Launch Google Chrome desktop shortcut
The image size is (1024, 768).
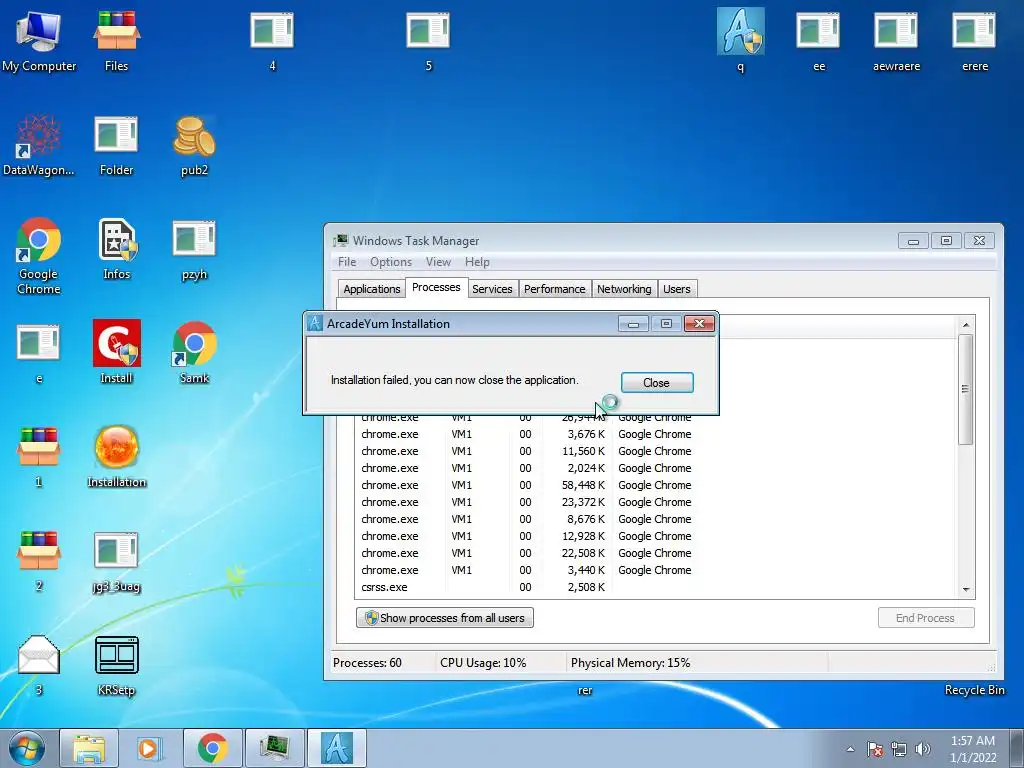(x=39, y=255)
